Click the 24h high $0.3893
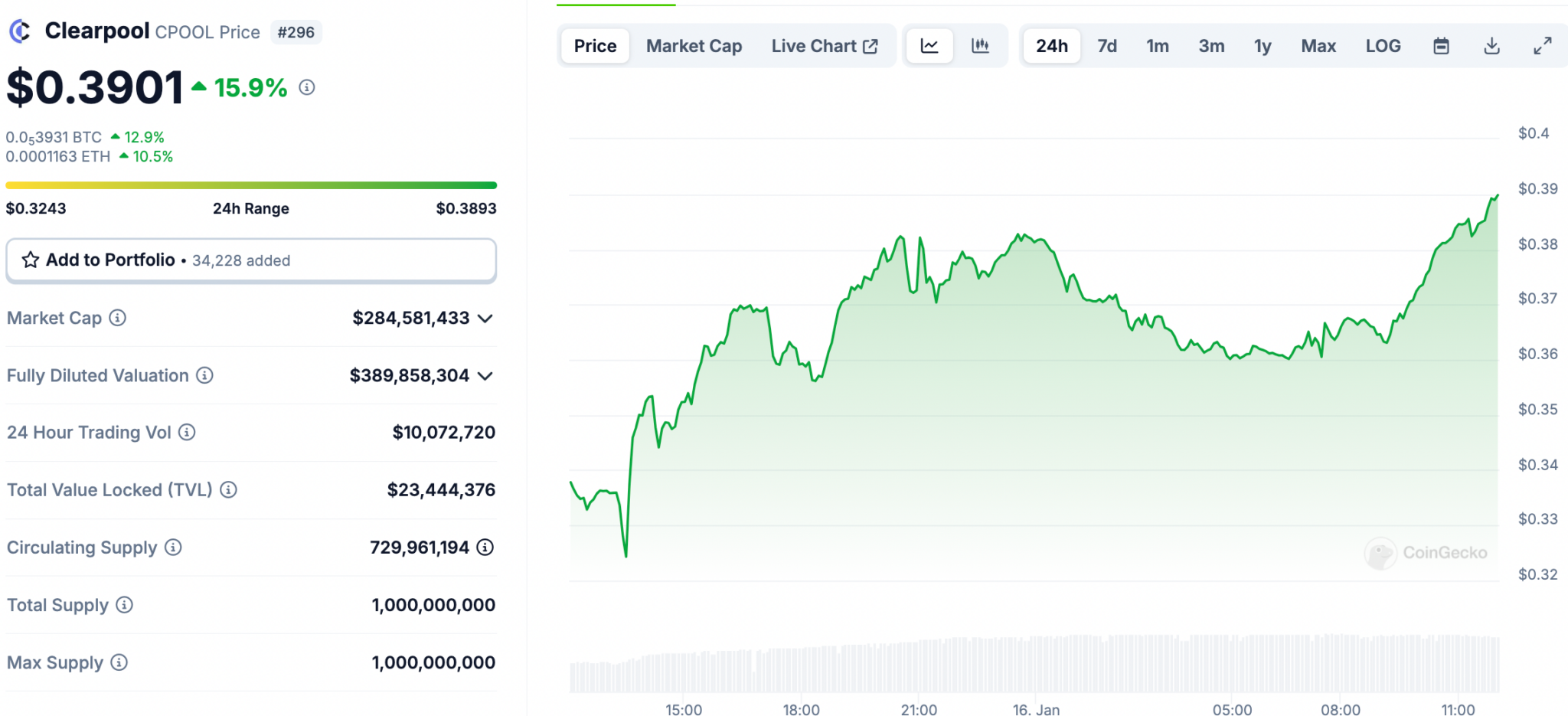The width and height of the screenshot is (1568, 716). click(466, 208)
